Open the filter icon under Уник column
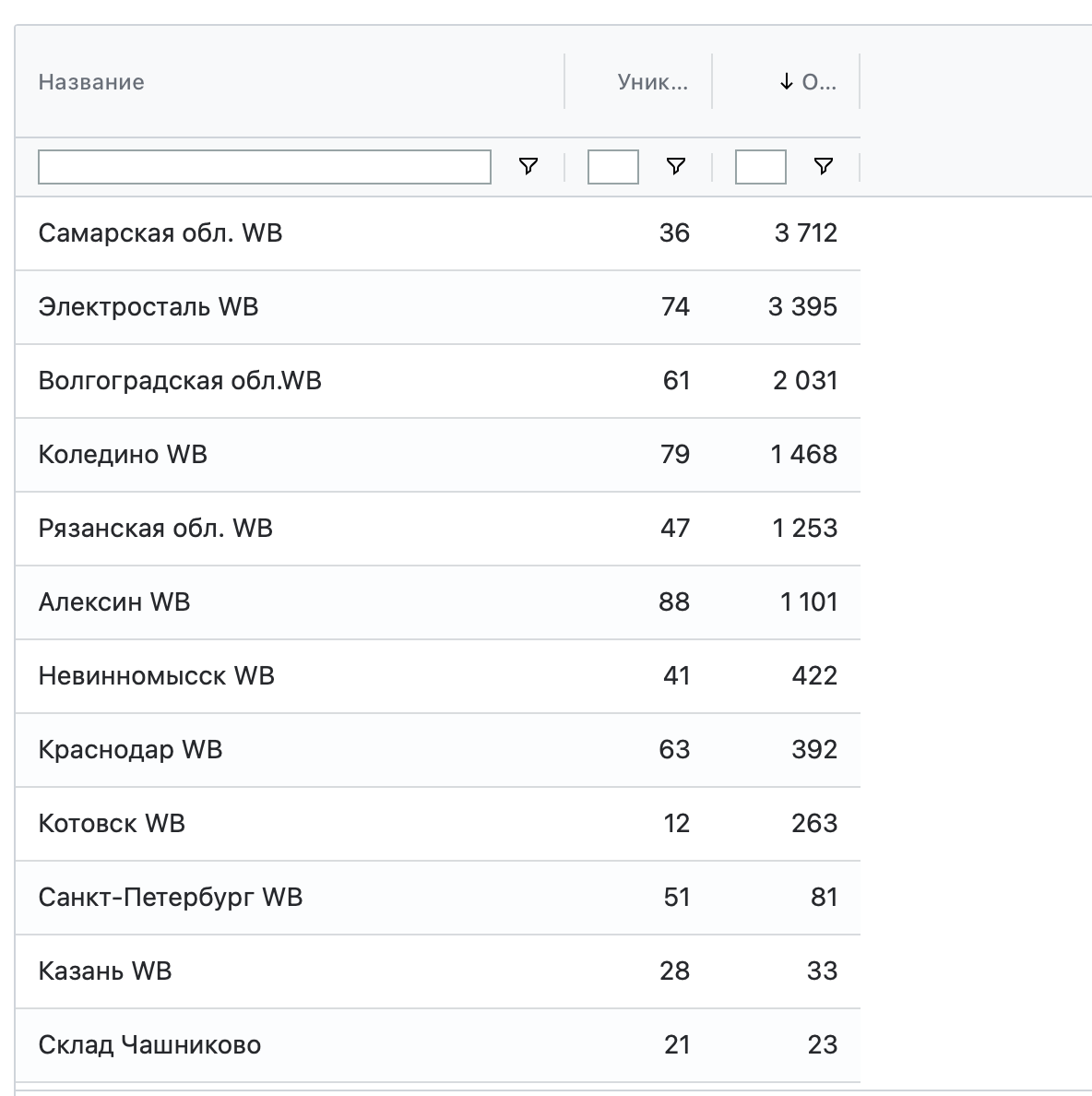Screen dimensions: 1092x1096 677,167
